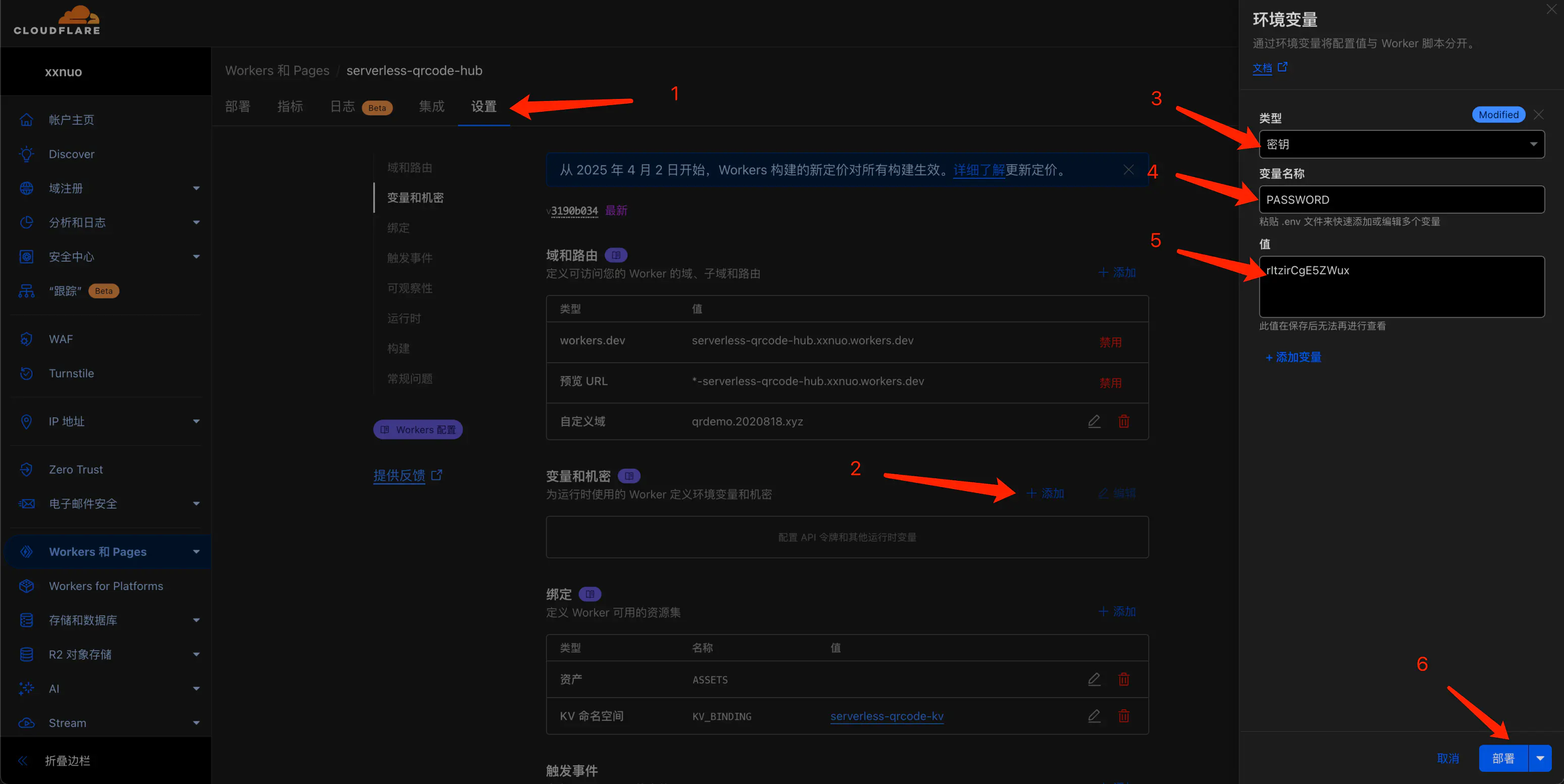
Task: Click the edit pencil for KV_BINDING
Action: pos(1095,716)
